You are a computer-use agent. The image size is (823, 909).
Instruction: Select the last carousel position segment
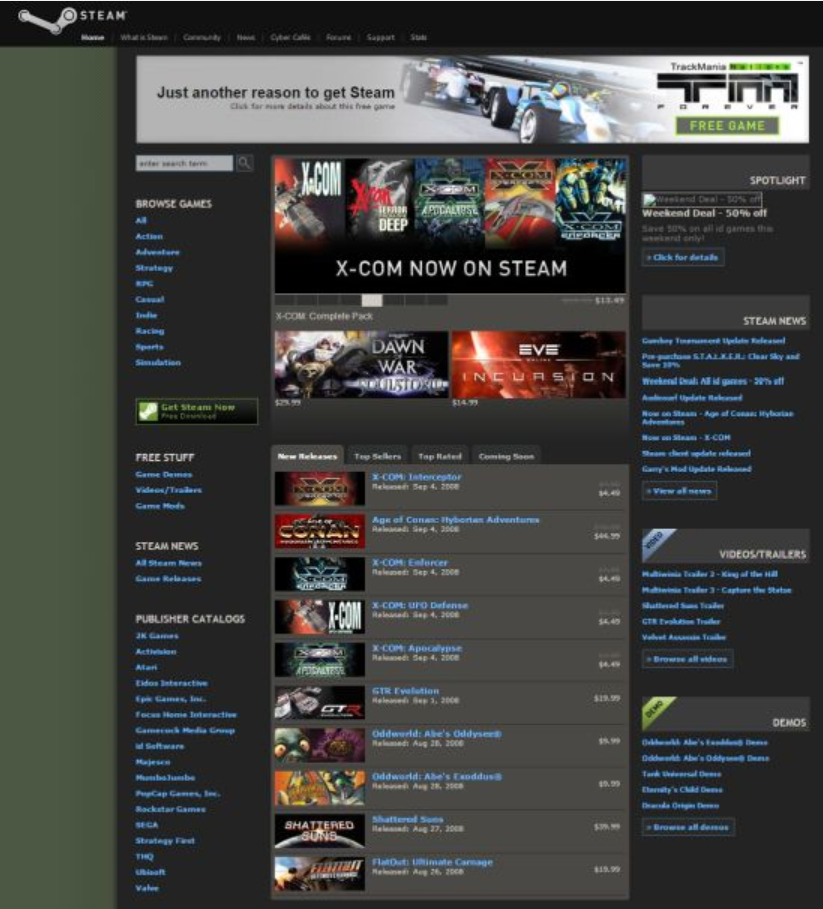(x=437, y=300)
